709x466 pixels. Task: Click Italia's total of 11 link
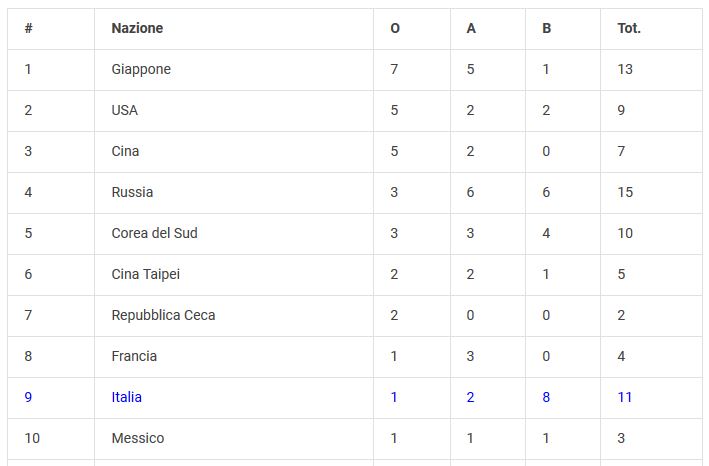click(625, 397)
